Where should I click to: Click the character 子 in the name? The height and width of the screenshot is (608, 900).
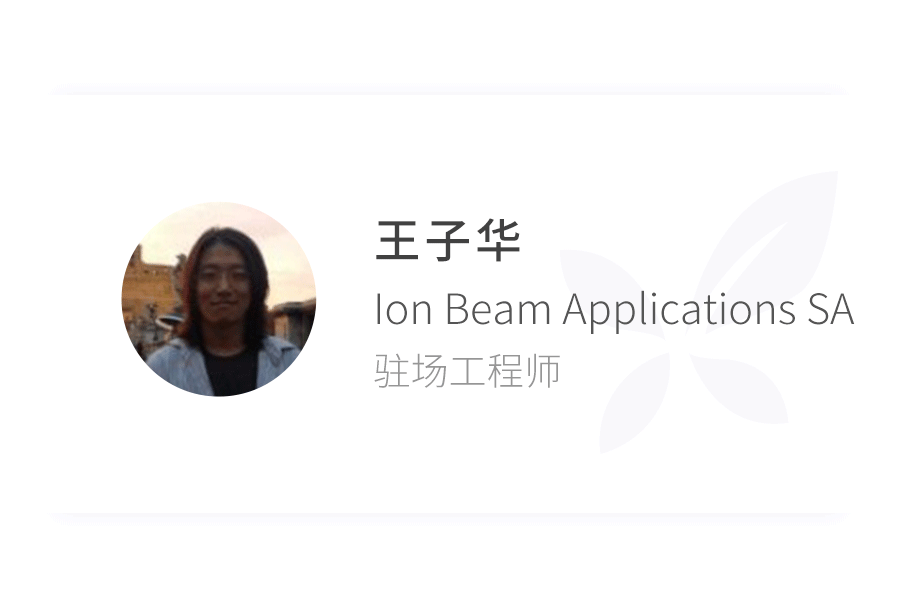tap(448, 241)
